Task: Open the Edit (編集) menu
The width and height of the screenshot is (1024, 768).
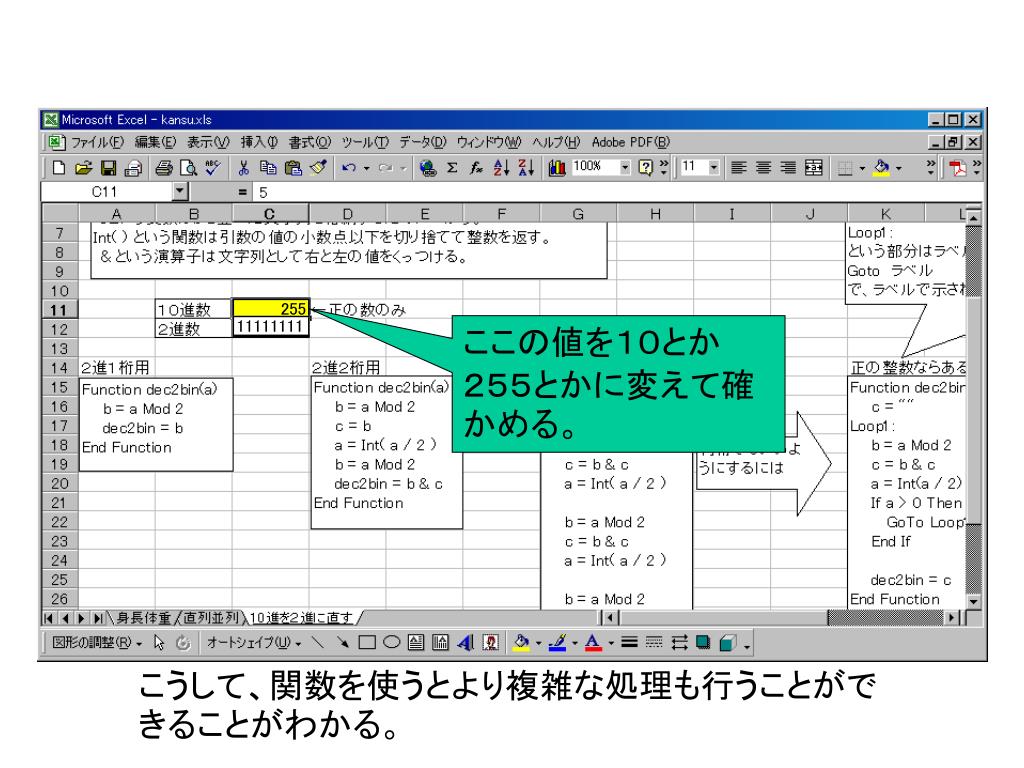Action: point(155,142)
